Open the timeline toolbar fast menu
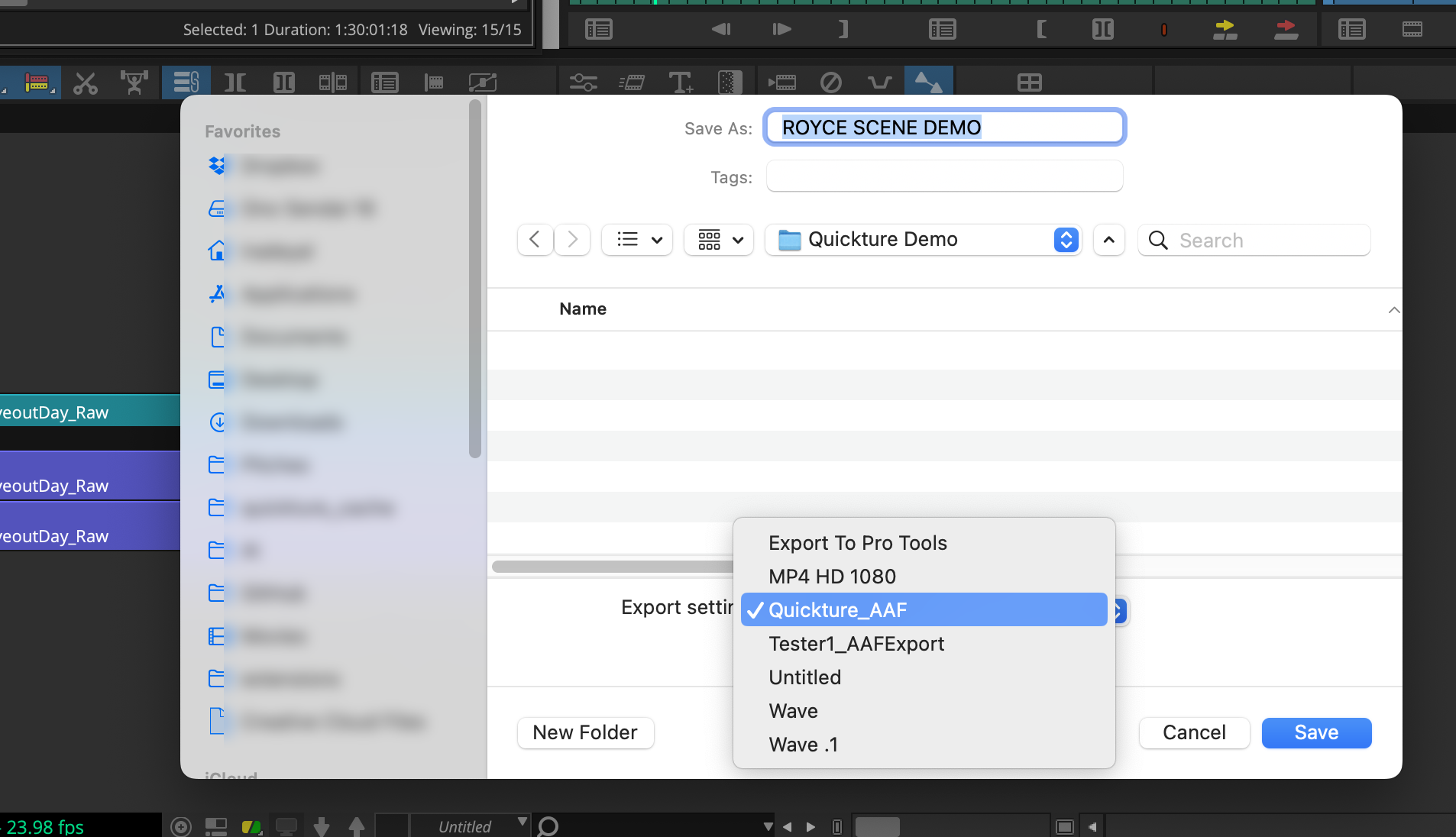1456x837 pixels. pyautogui.click(x=384, y=82)
